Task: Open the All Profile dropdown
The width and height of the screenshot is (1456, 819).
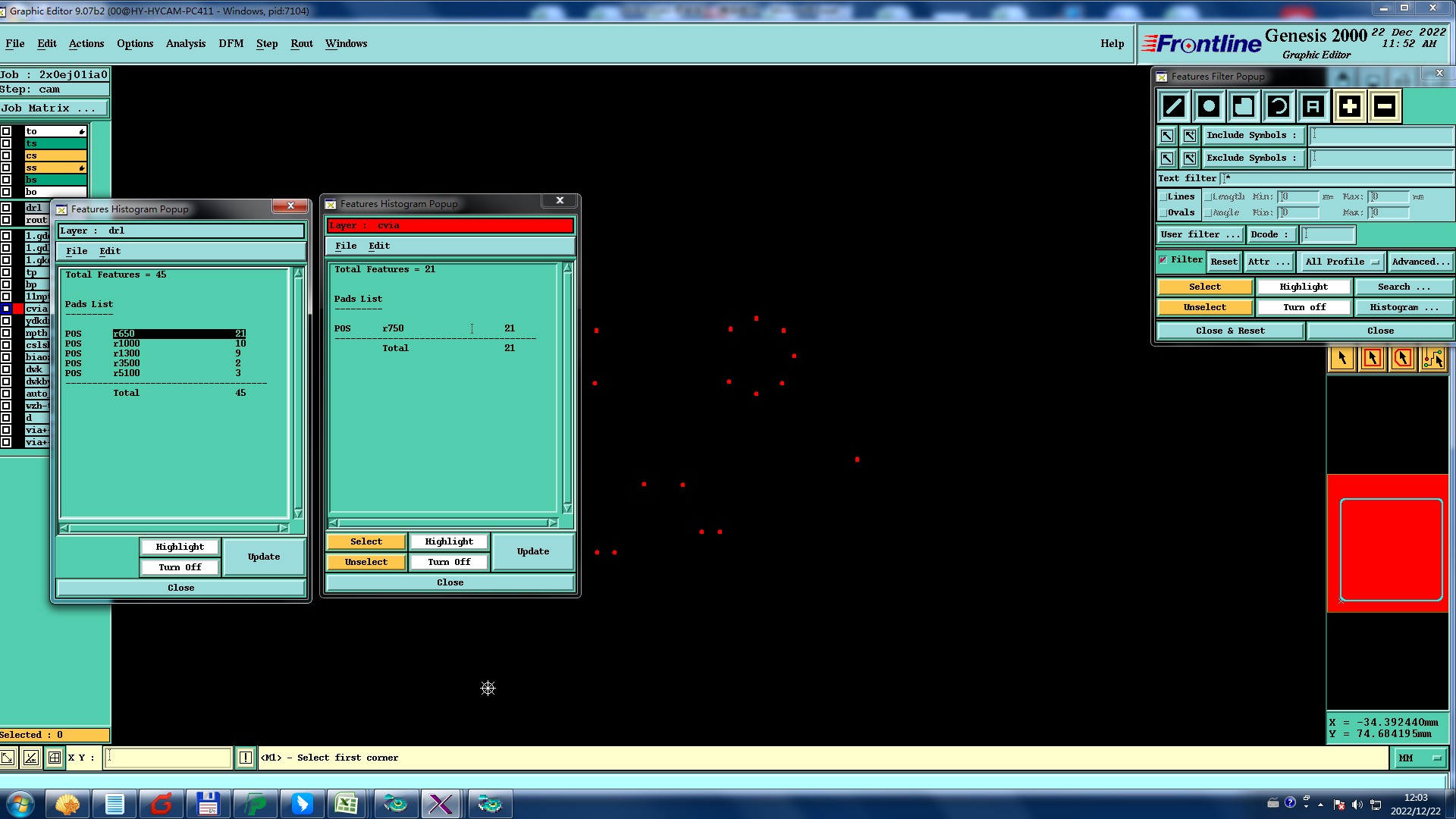Action: pyautogui.click(x=1341, y=262)
